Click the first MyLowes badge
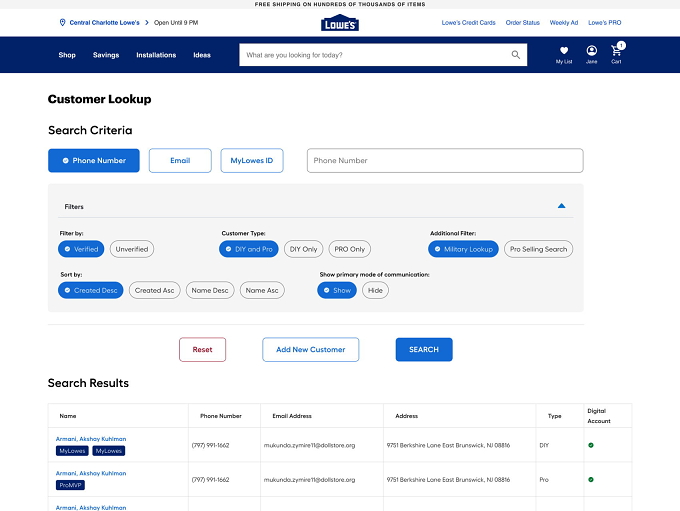The width and height of the screenshot is (680, 511). coord(72,451)
